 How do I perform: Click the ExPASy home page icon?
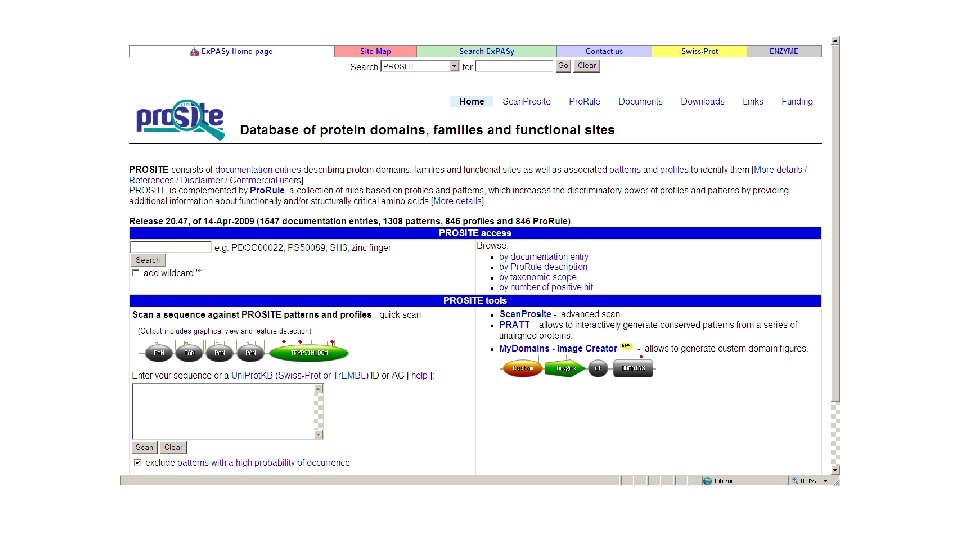194,52
